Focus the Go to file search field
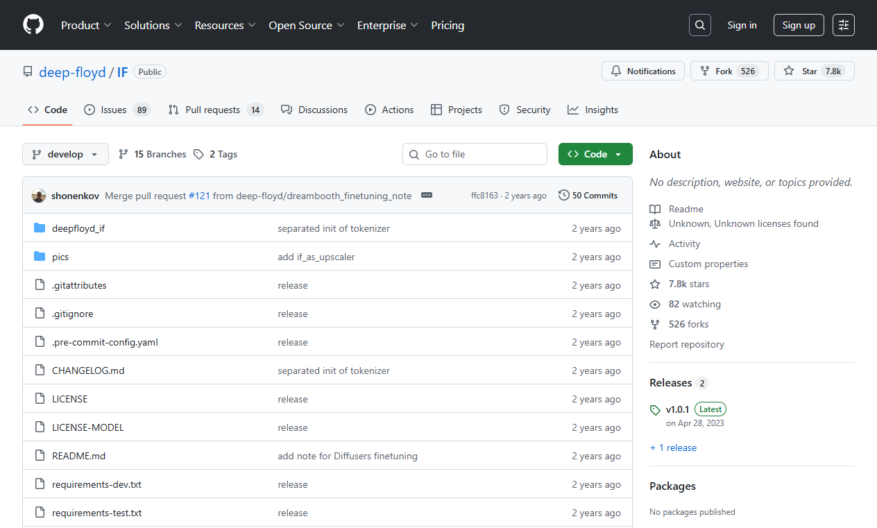The width and height of the screenshot is (877, 528). [x=474, y=154]
